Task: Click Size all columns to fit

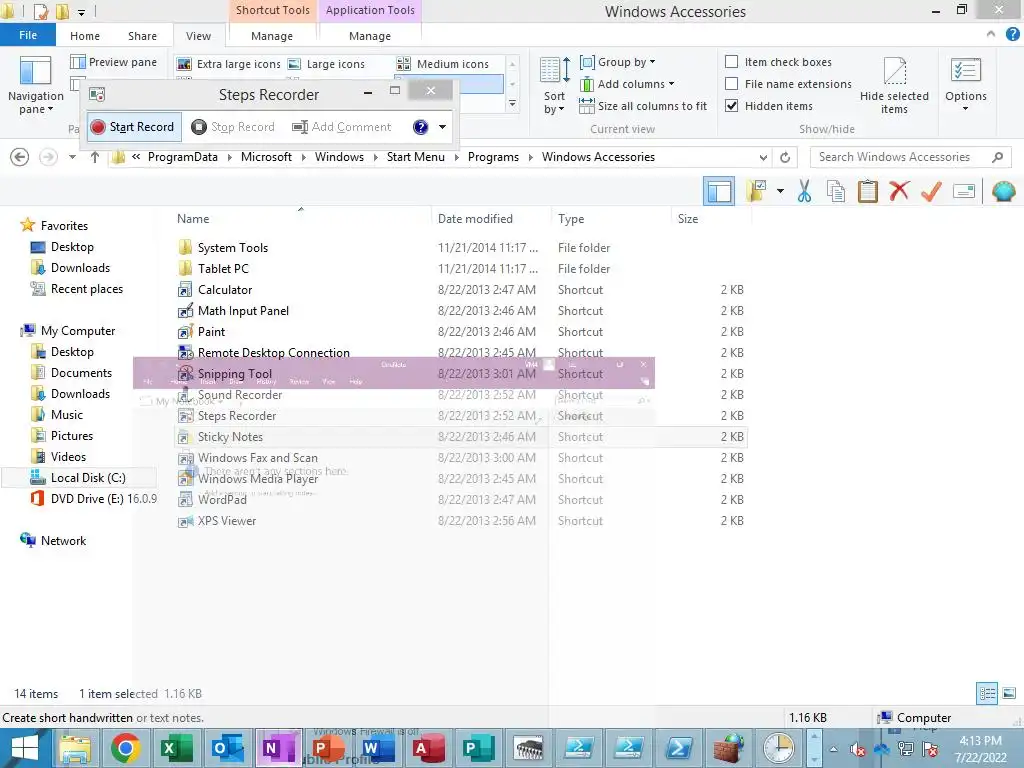Action: point(643,106)
